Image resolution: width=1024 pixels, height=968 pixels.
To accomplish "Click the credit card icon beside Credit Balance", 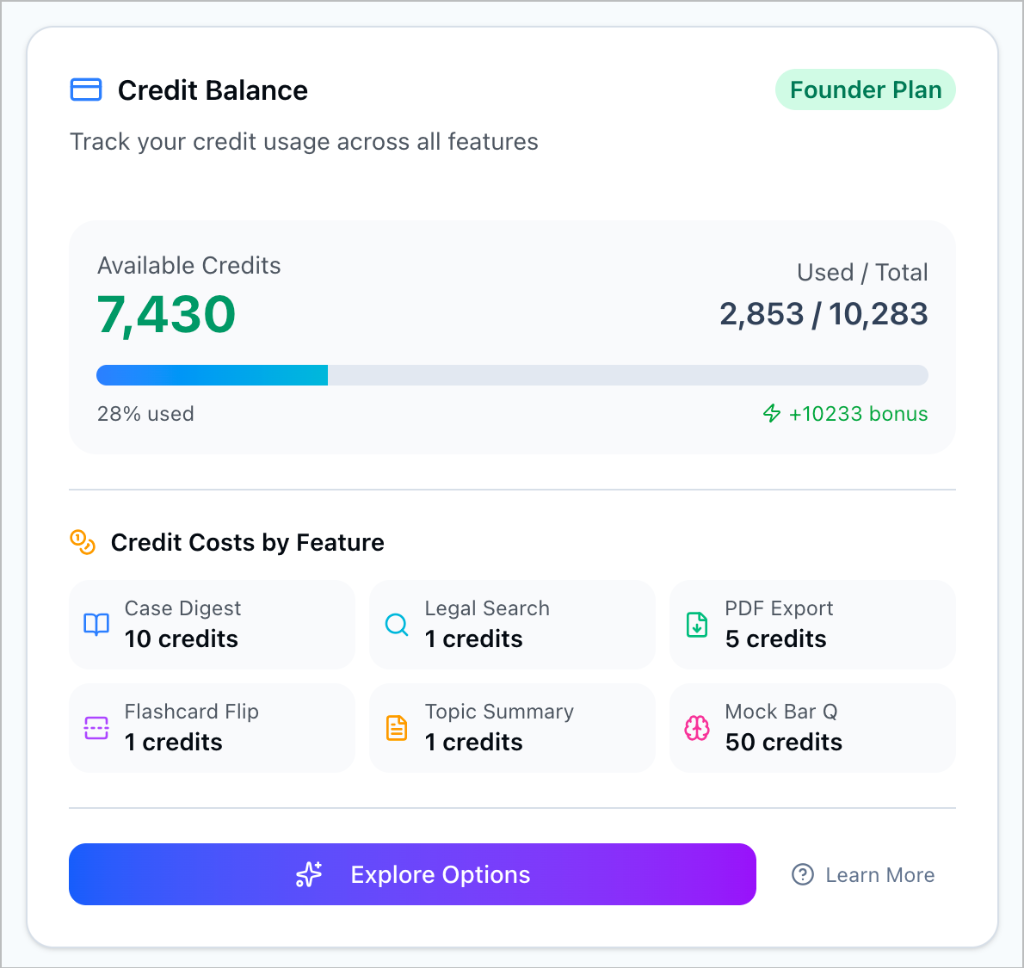I will [x=86, y=89].
